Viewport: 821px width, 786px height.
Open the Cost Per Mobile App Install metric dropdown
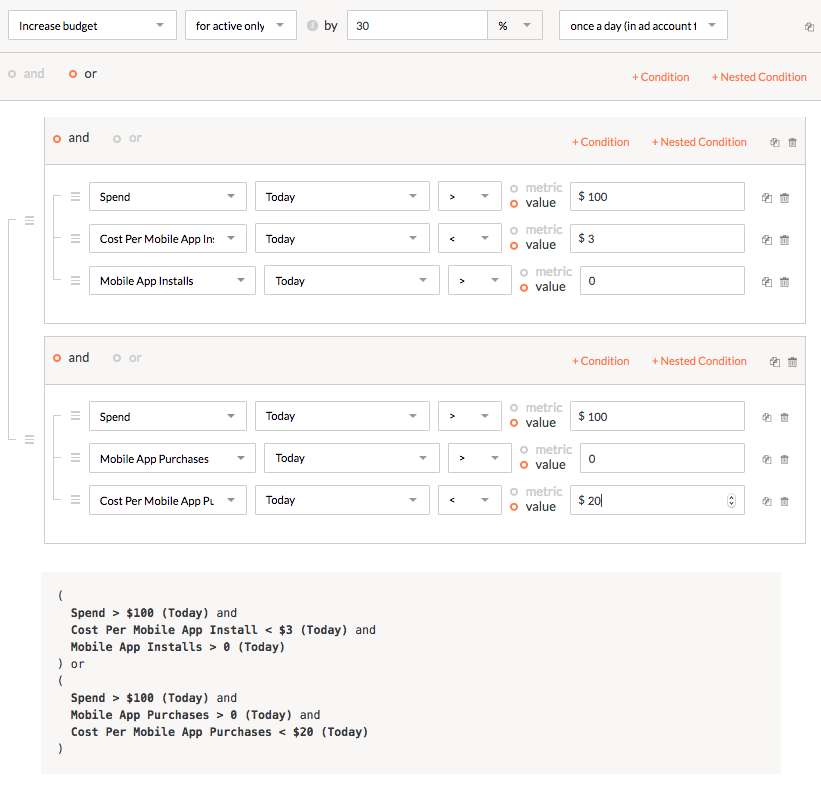point(168,238)
